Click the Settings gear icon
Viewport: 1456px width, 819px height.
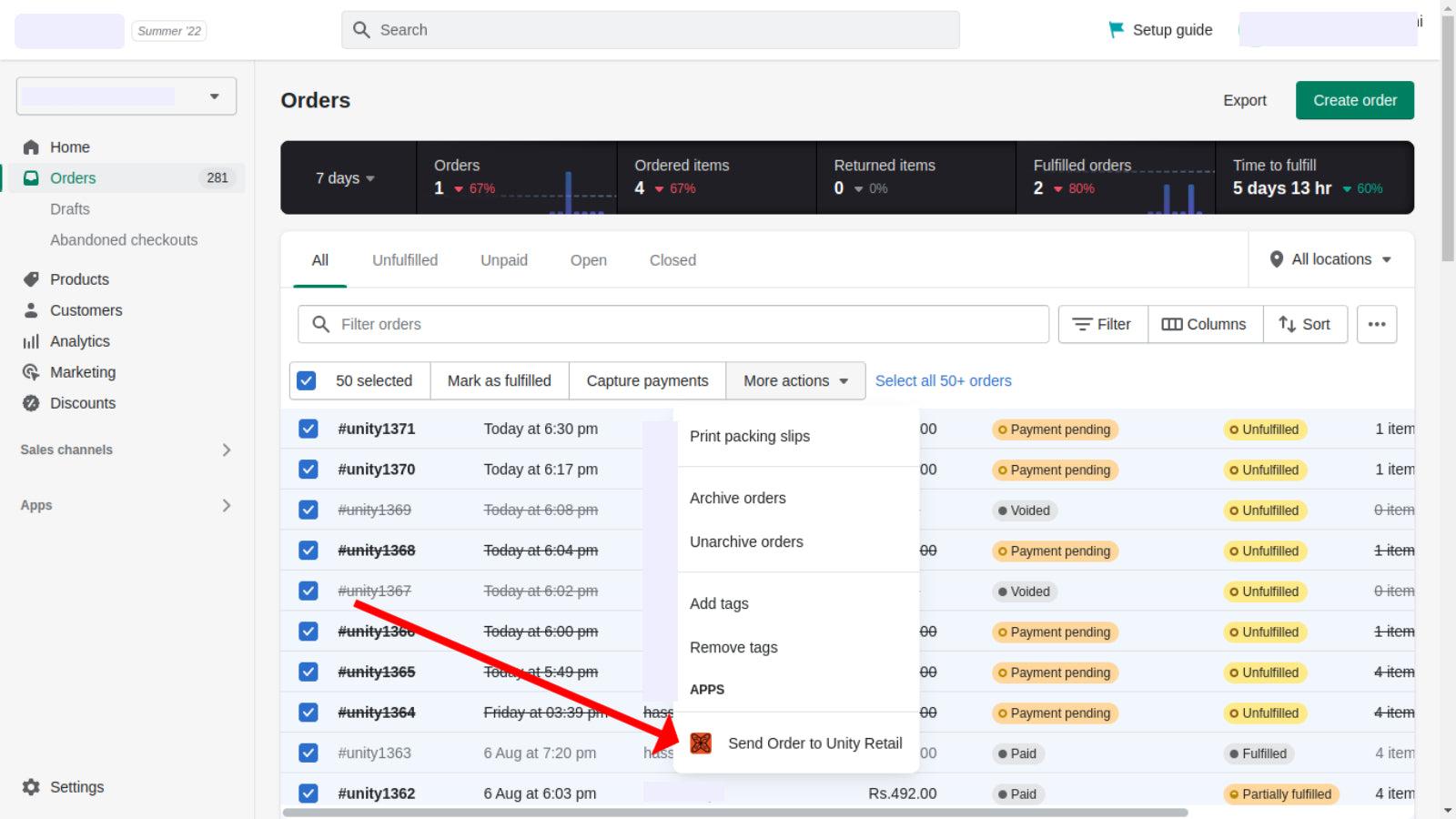31,787
